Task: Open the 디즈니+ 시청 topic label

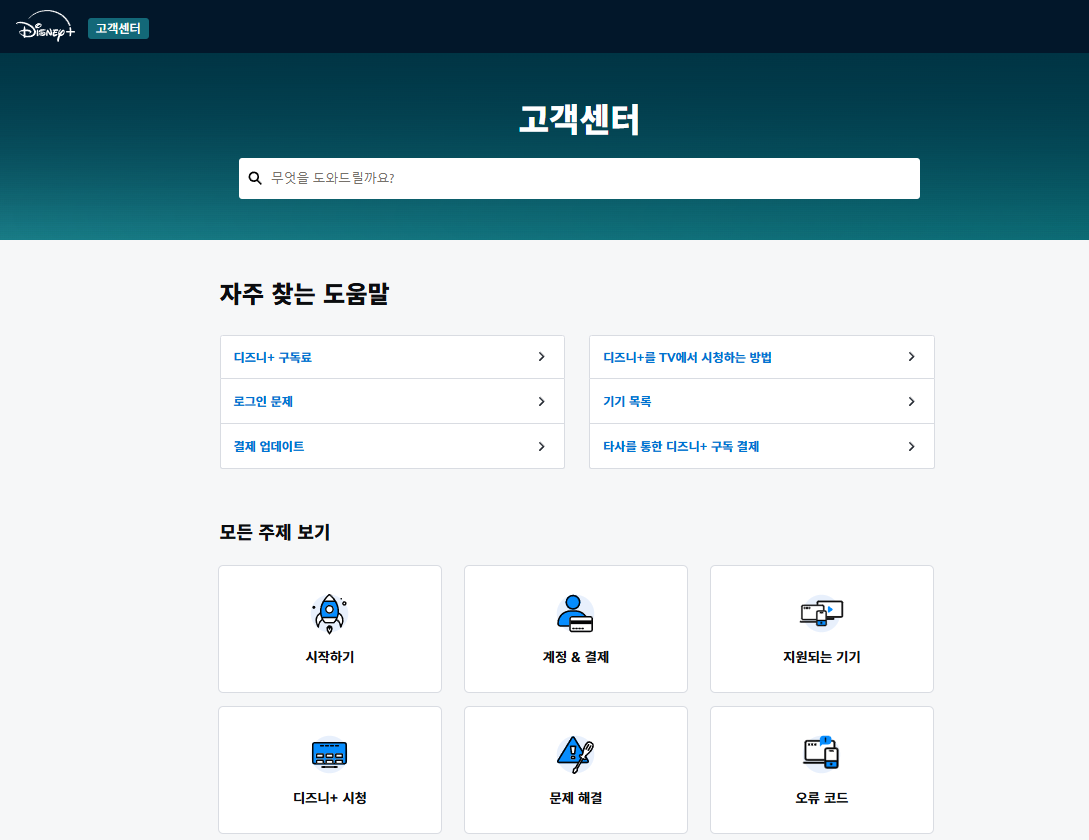Action: pyautogui.click(x=330, y=798)
